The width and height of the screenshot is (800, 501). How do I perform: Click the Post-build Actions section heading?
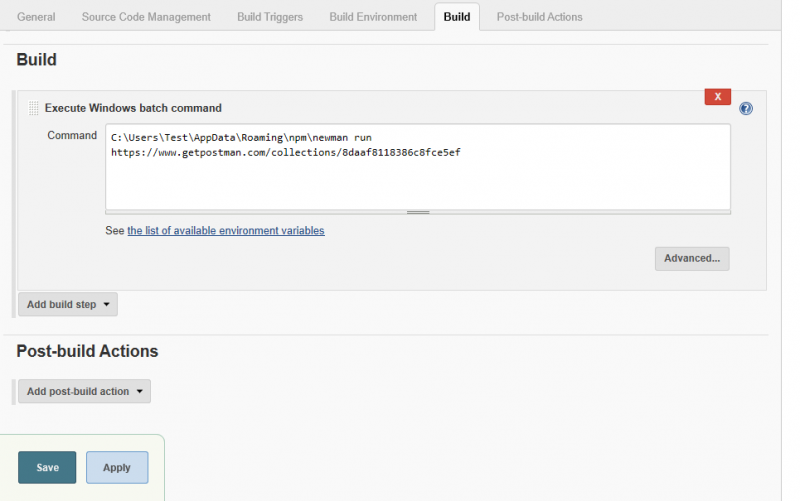[87, 351]
